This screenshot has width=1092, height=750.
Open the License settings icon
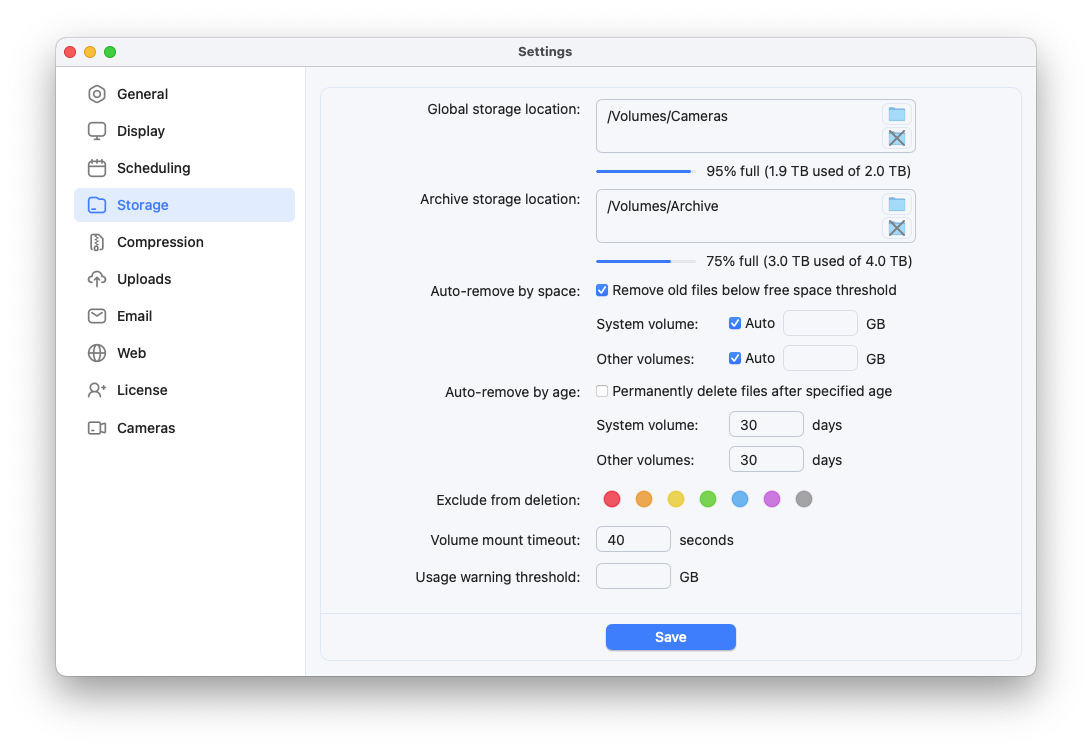tap(96, 390)
